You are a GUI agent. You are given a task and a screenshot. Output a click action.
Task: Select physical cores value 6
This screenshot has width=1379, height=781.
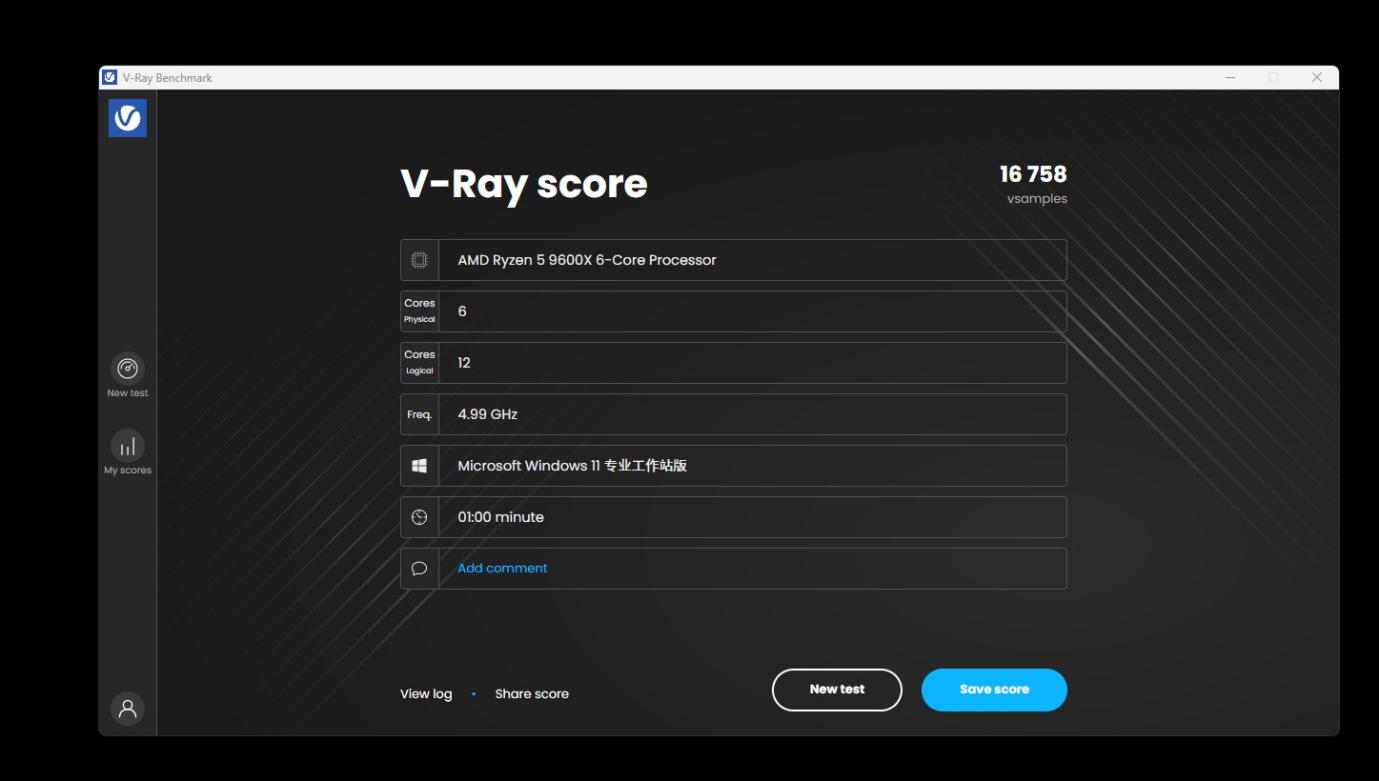(x=462, y=311)
